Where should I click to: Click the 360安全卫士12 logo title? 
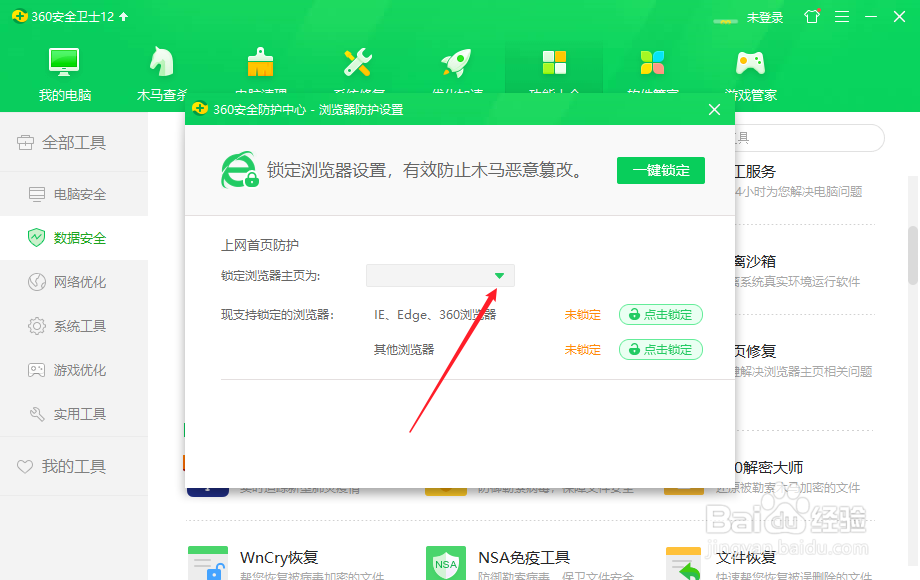(x=63, y=16)
